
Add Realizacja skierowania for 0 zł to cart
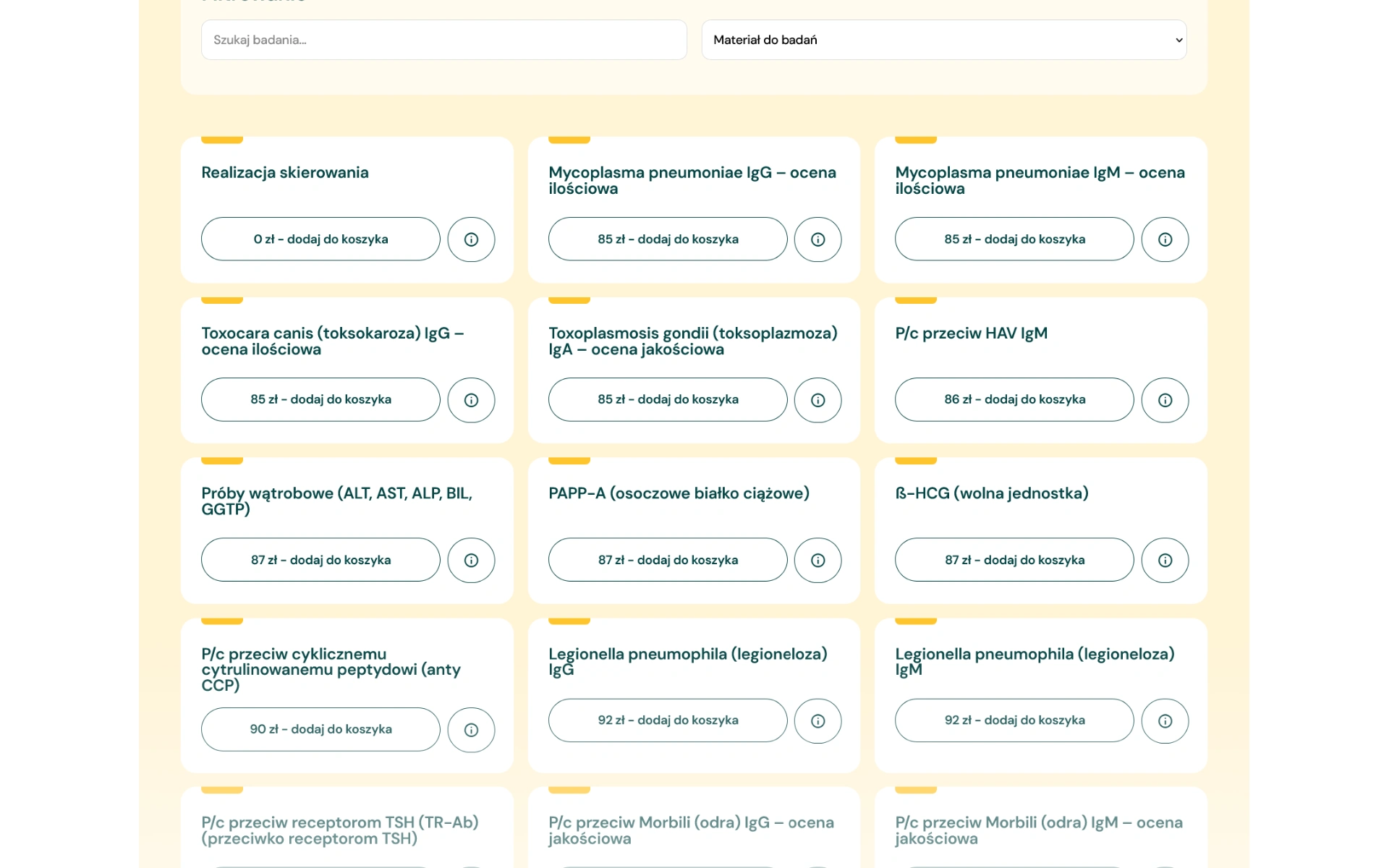click(x=320, y=239)
